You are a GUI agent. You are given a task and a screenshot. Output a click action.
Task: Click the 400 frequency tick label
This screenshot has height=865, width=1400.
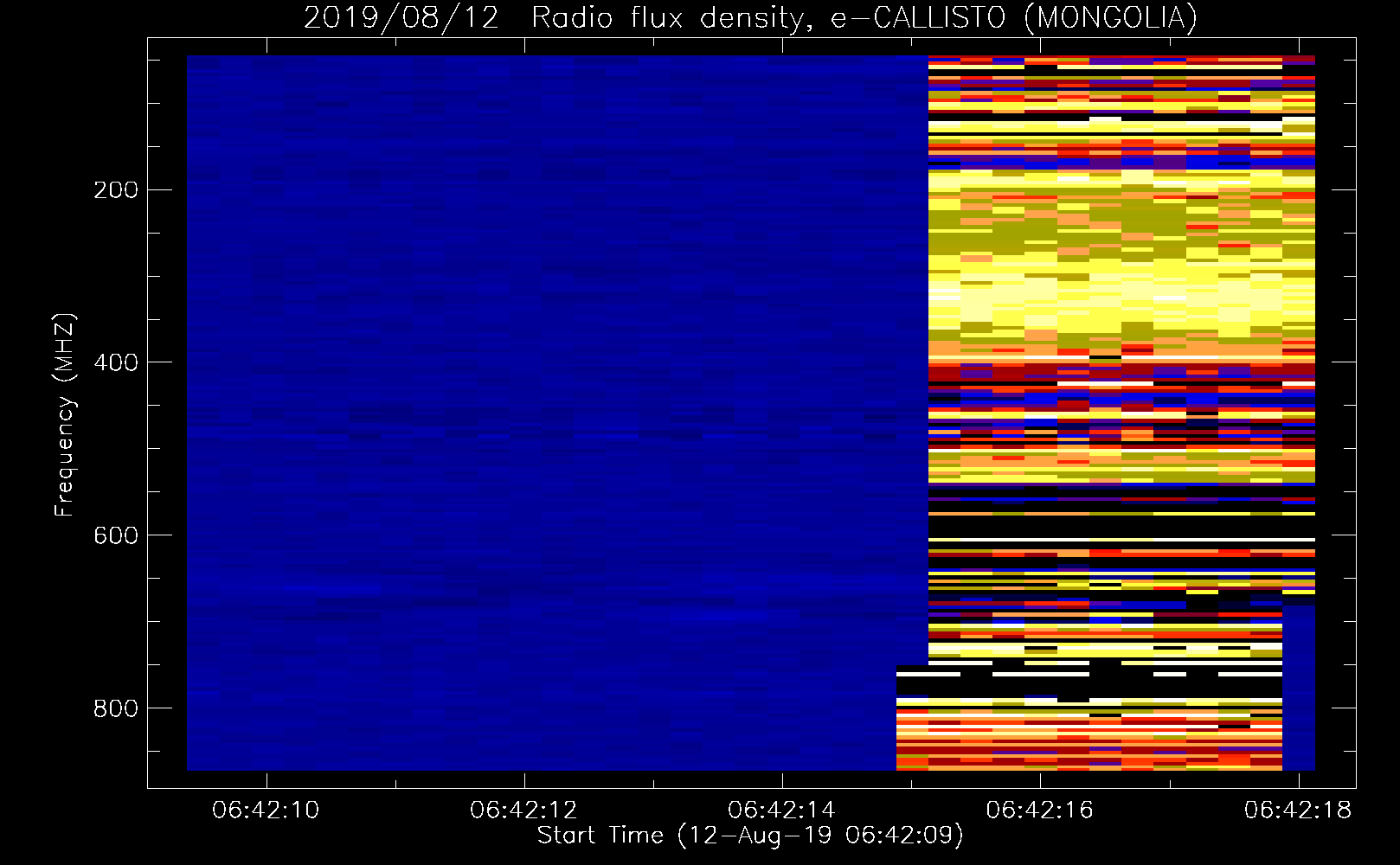tap(115, 362)
